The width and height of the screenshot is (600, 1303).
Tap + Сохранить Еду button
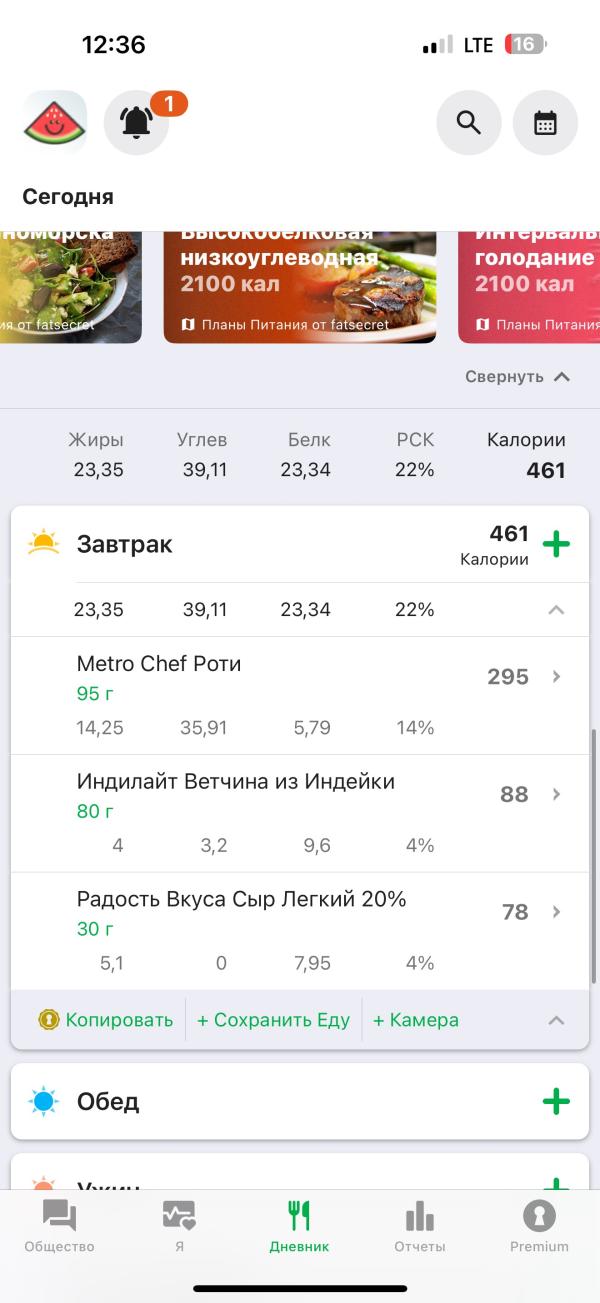tap(273, 1020)
